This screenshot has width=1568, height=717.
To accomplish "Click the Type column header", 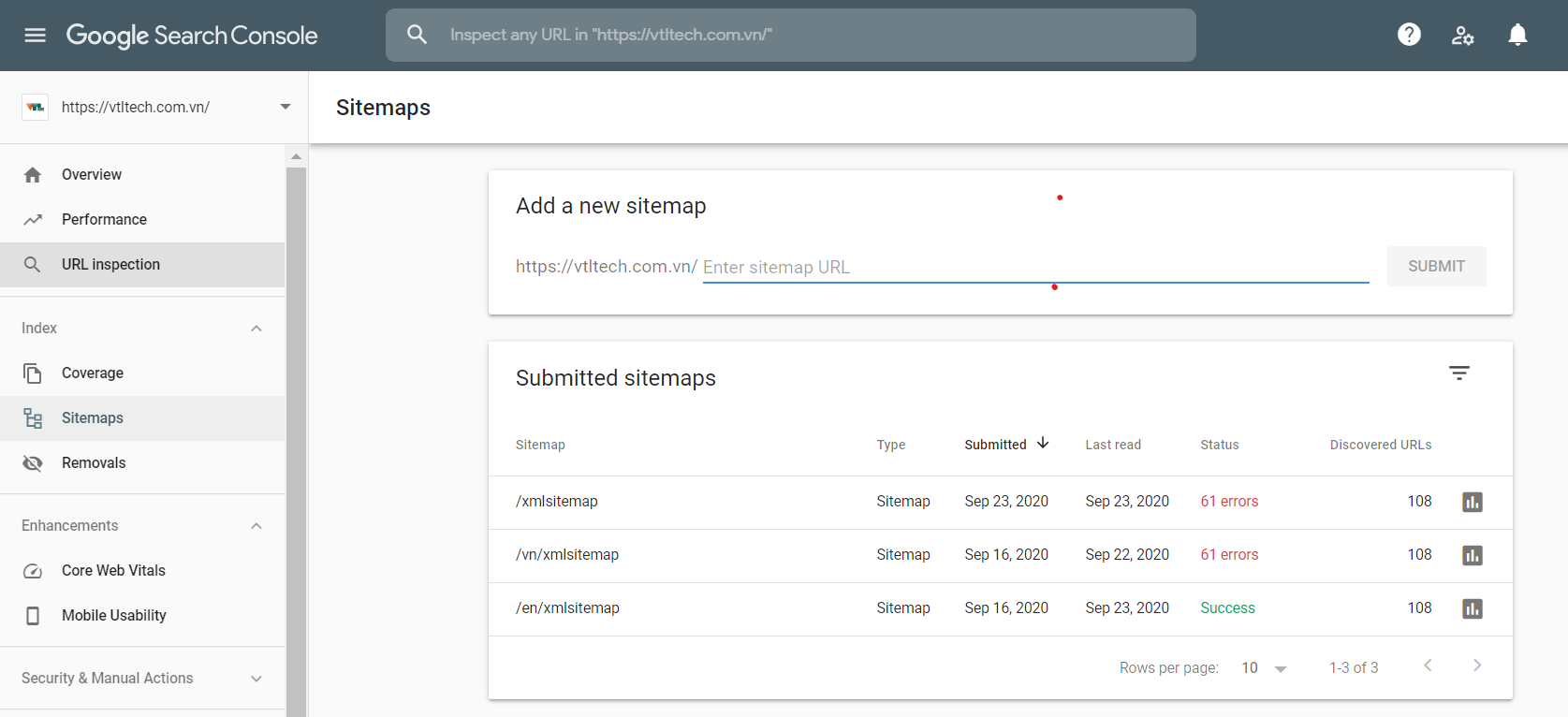I will pyautogui.click(x=890, y=445).
